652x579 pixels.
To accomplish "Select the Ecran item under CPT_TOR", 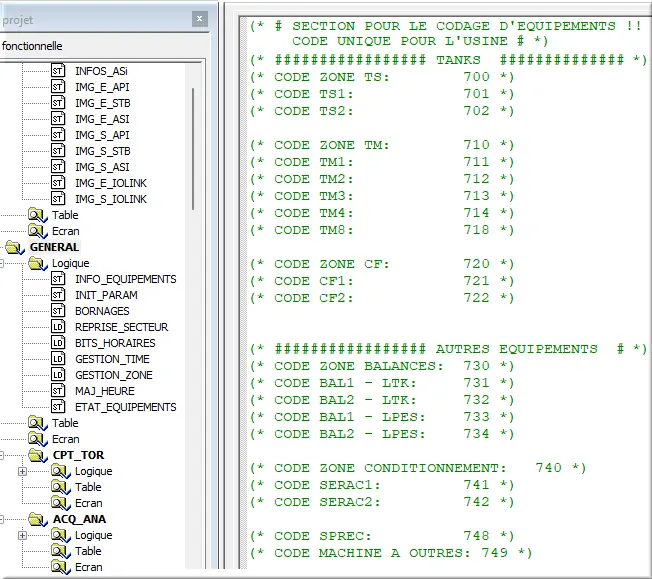I will 88,503.
